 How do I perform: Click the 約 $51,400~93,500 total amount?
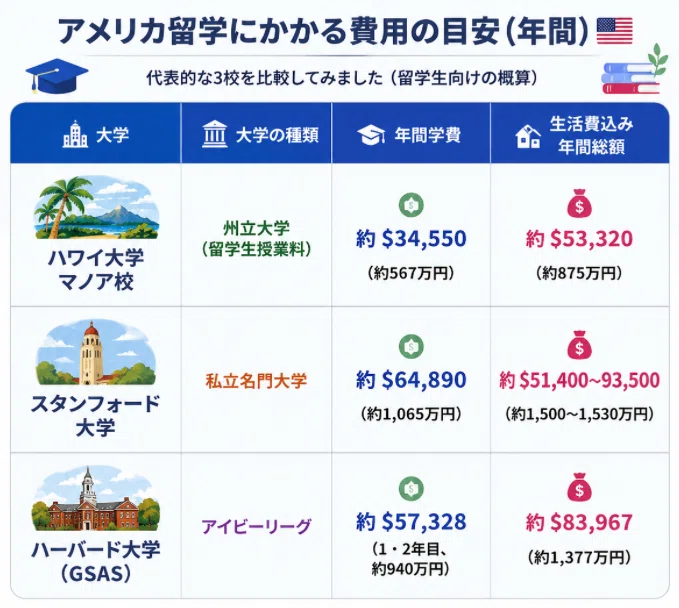click(579, 380)
